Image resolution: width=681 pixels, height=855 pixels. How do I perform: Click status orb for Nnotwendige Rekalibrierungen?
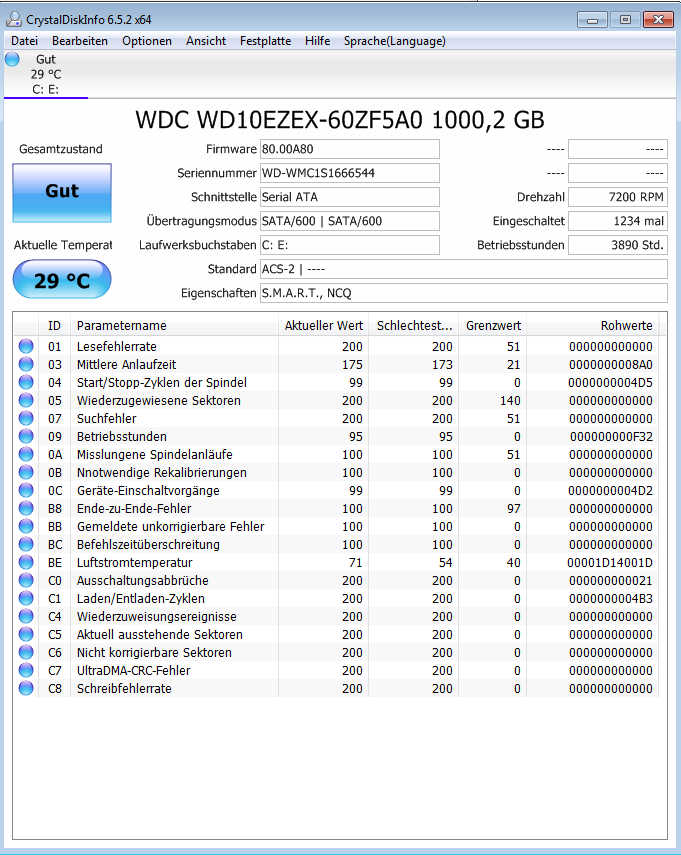pyautogui.click(x=26, y=472)
